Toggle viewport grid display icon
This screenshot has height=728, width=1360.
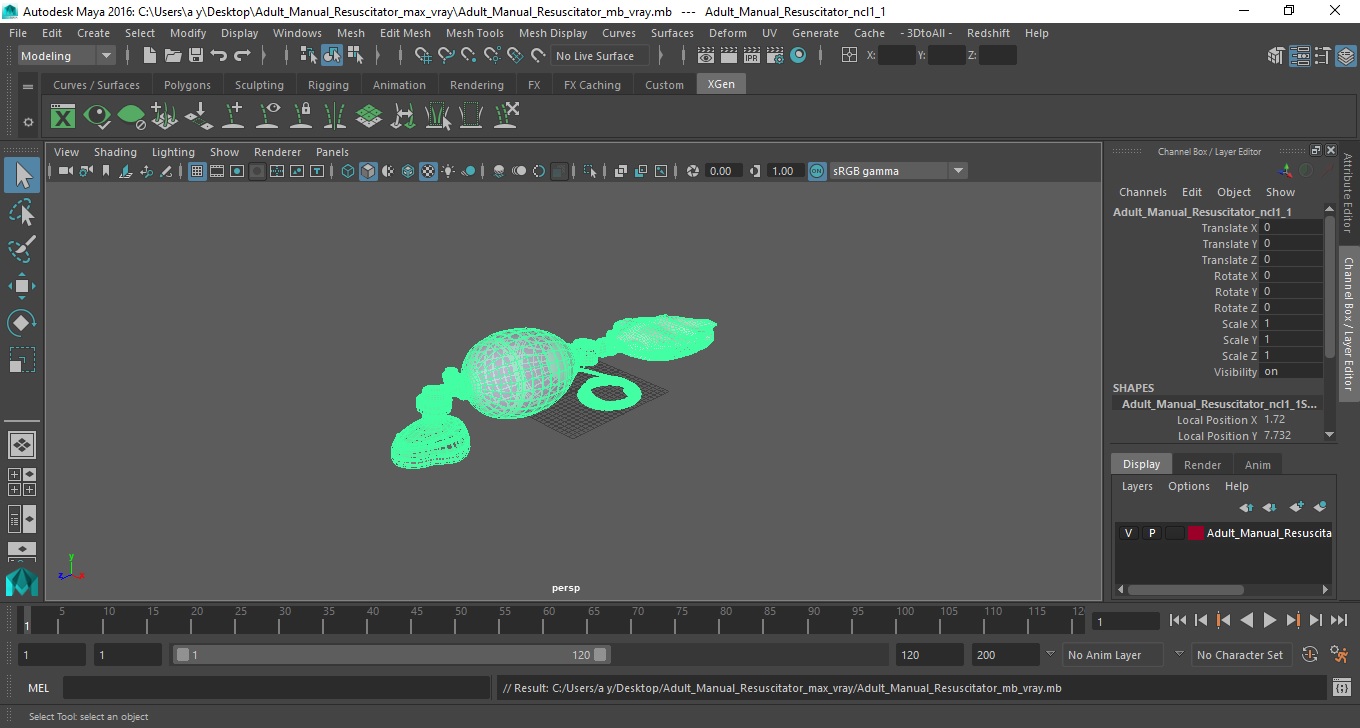pos(197,171)
